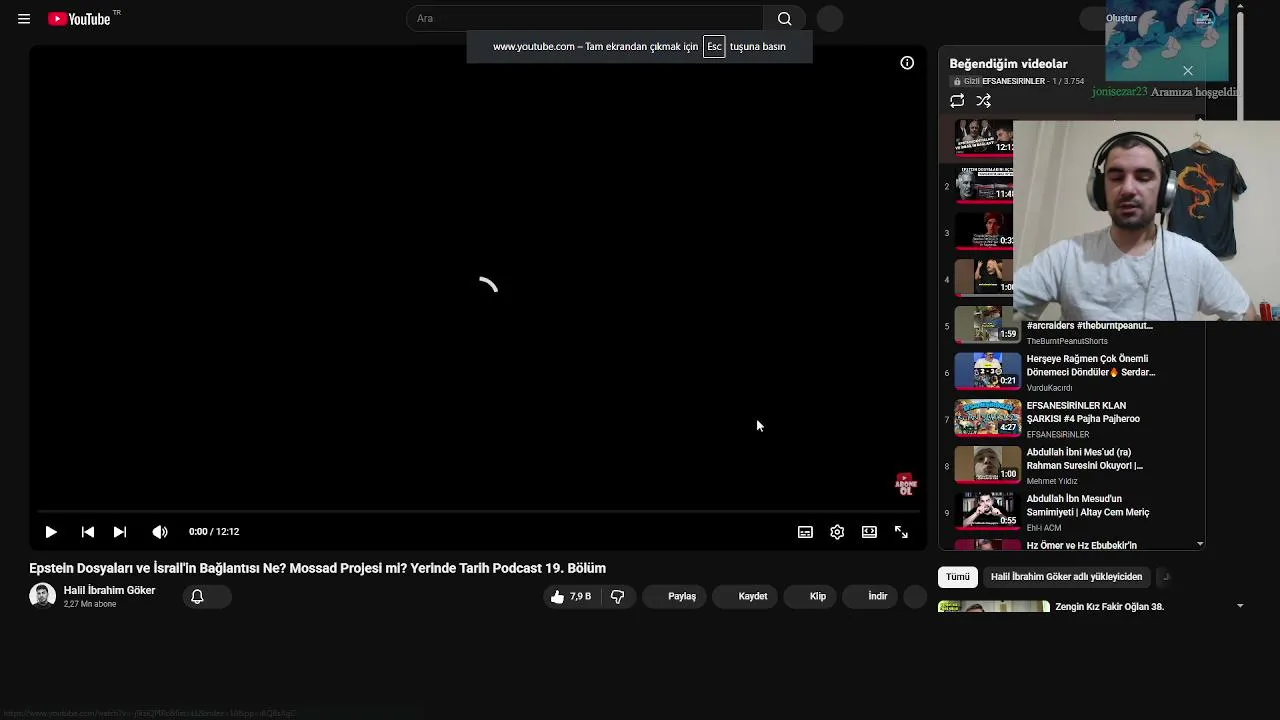The image size is (1280, 720).
Task: Select the Tümü filter chip
Action: coord(958,576)
